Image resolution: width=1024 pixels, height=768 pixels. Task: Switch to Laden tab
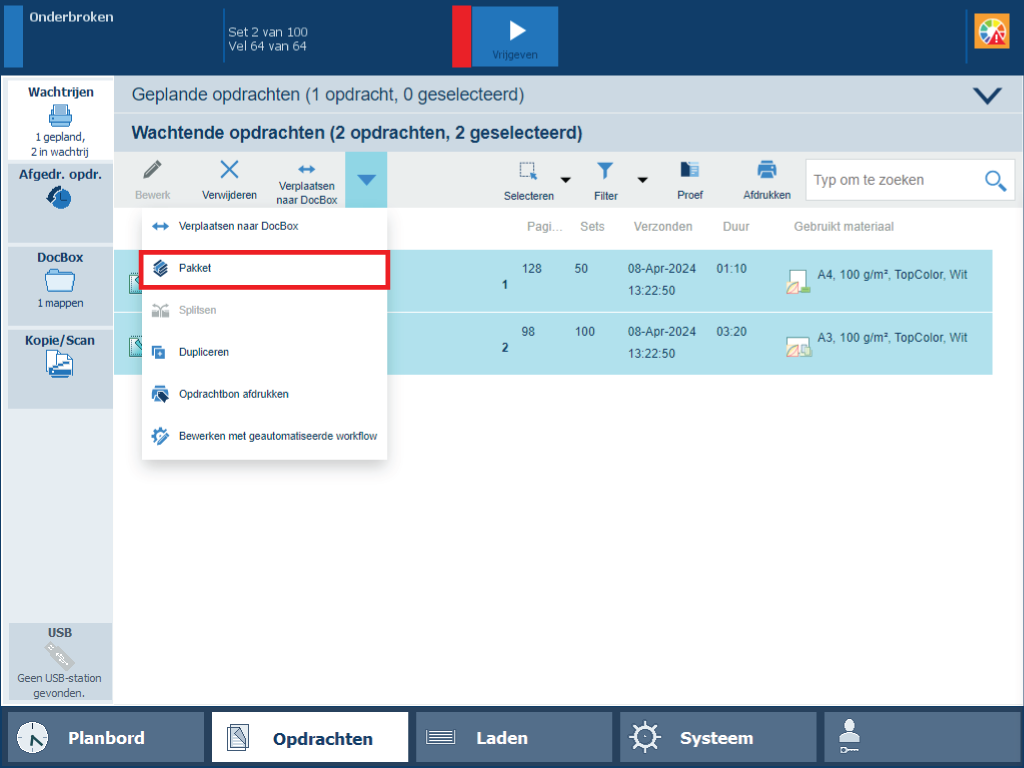click(x=514, y=737)
